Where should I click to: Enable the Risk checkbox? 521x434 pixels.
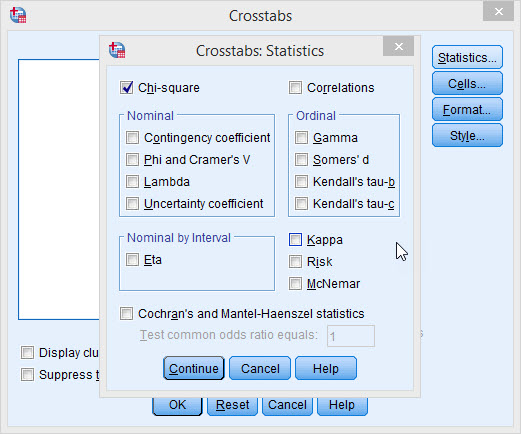click(295, 262)
